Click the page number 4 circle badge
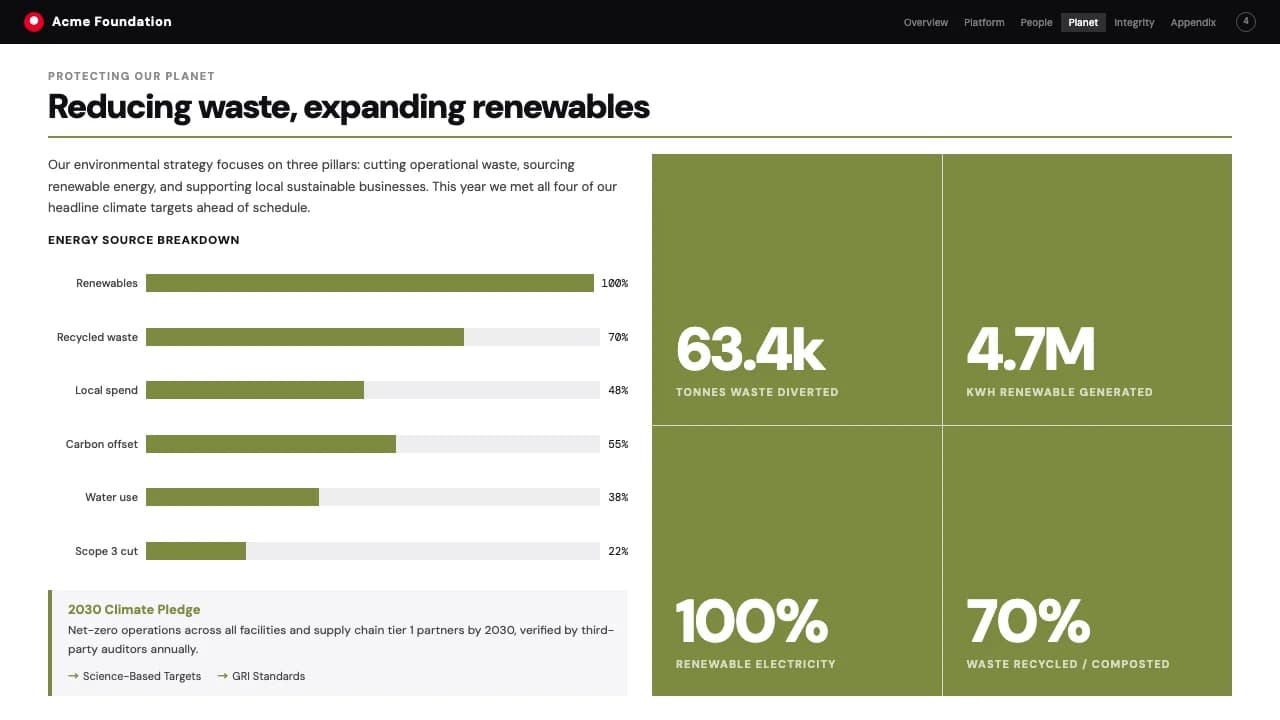 [1245, 21]
